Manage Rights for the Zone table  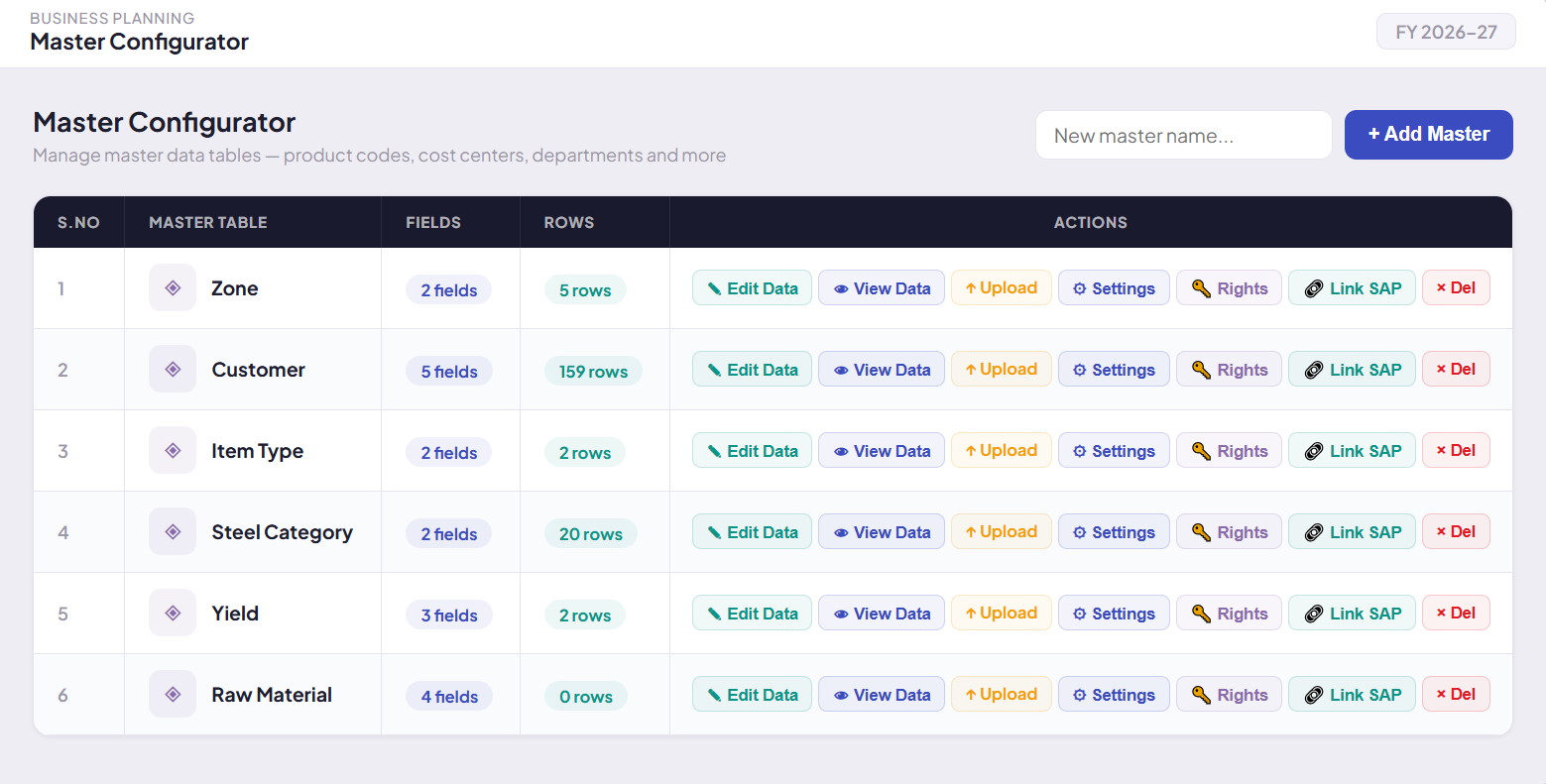coord(1229,288)
